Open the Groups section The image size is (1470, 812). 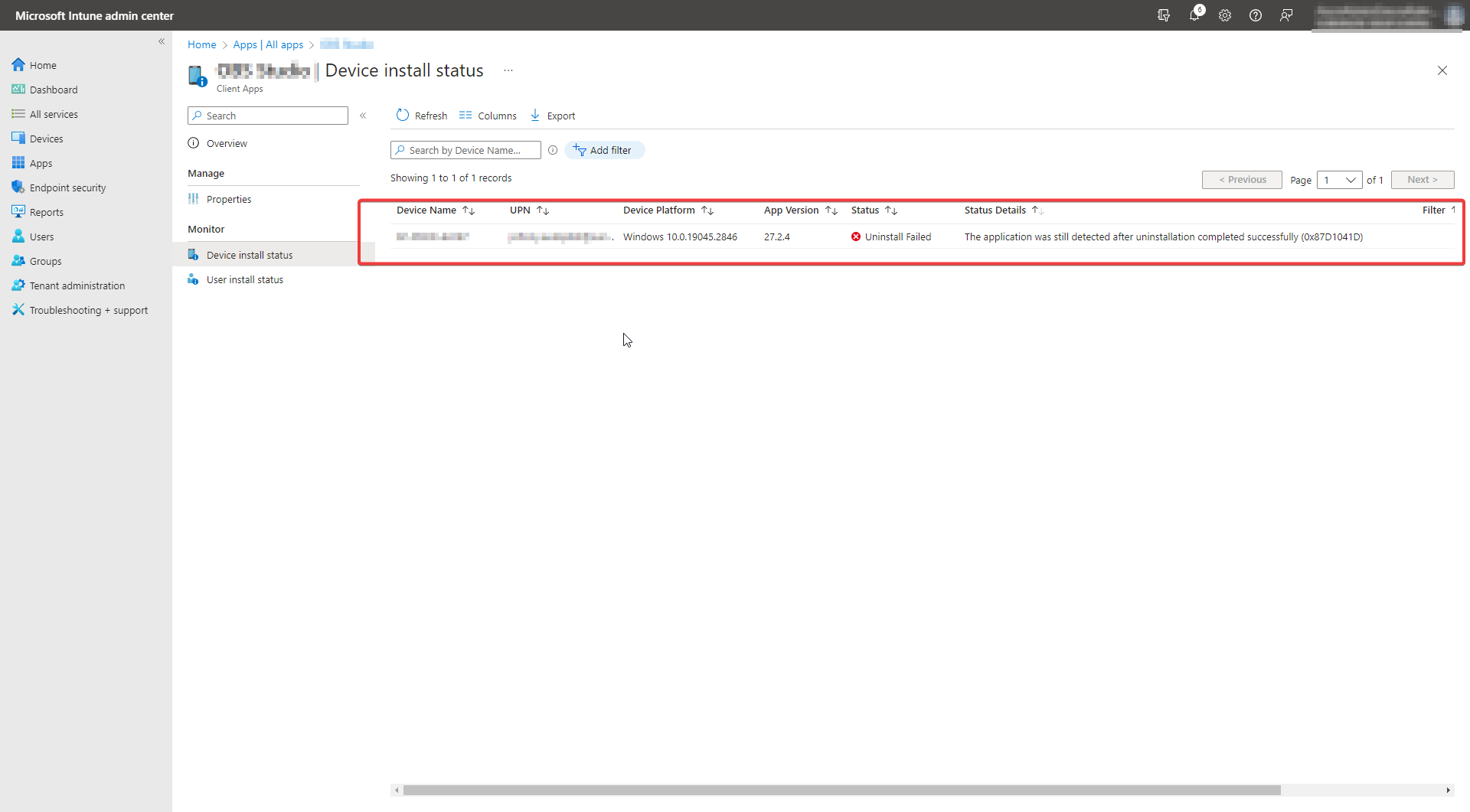tap(44, 260)
